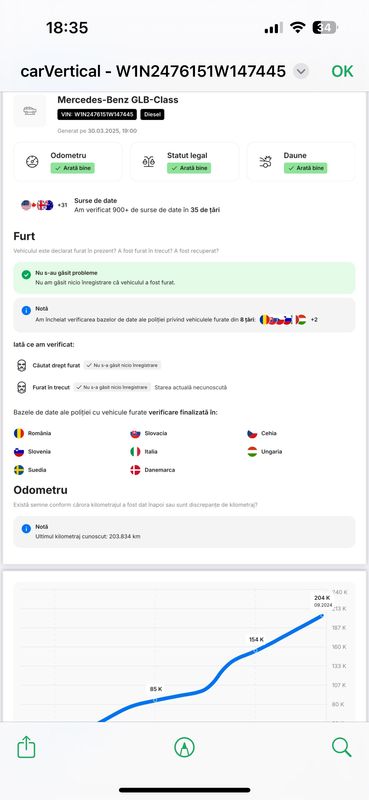Tap the car thumbnail placeholder icon
Screen dimensions: 369x800
pos(29,111)
